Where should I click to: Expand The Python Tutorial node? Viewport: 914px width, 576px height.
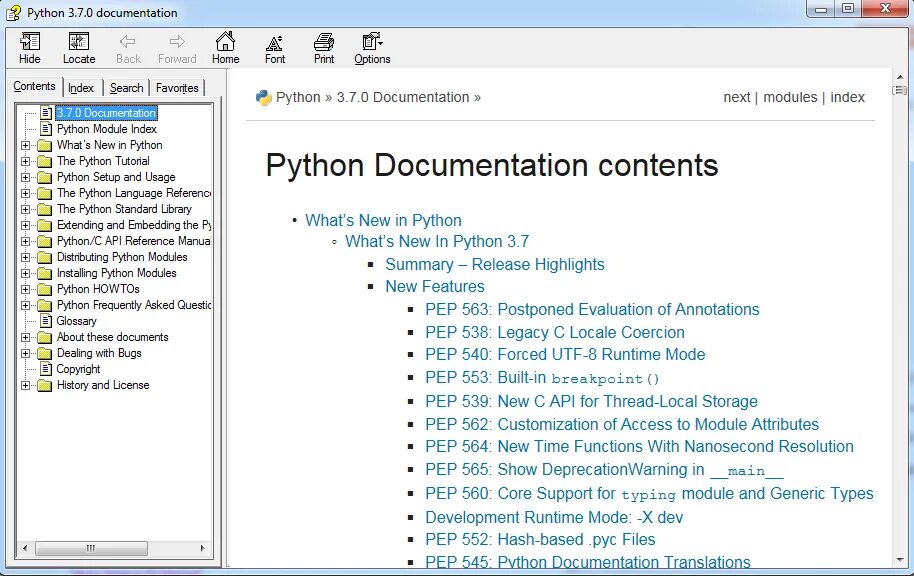click(25, 161)
